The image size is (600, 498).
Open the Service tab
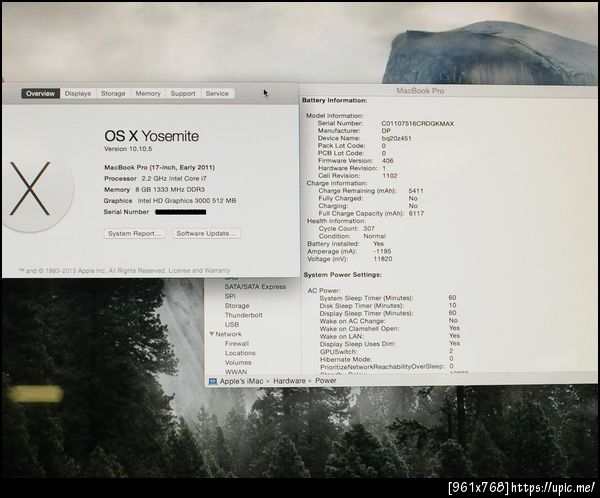[x=217, y=93]
